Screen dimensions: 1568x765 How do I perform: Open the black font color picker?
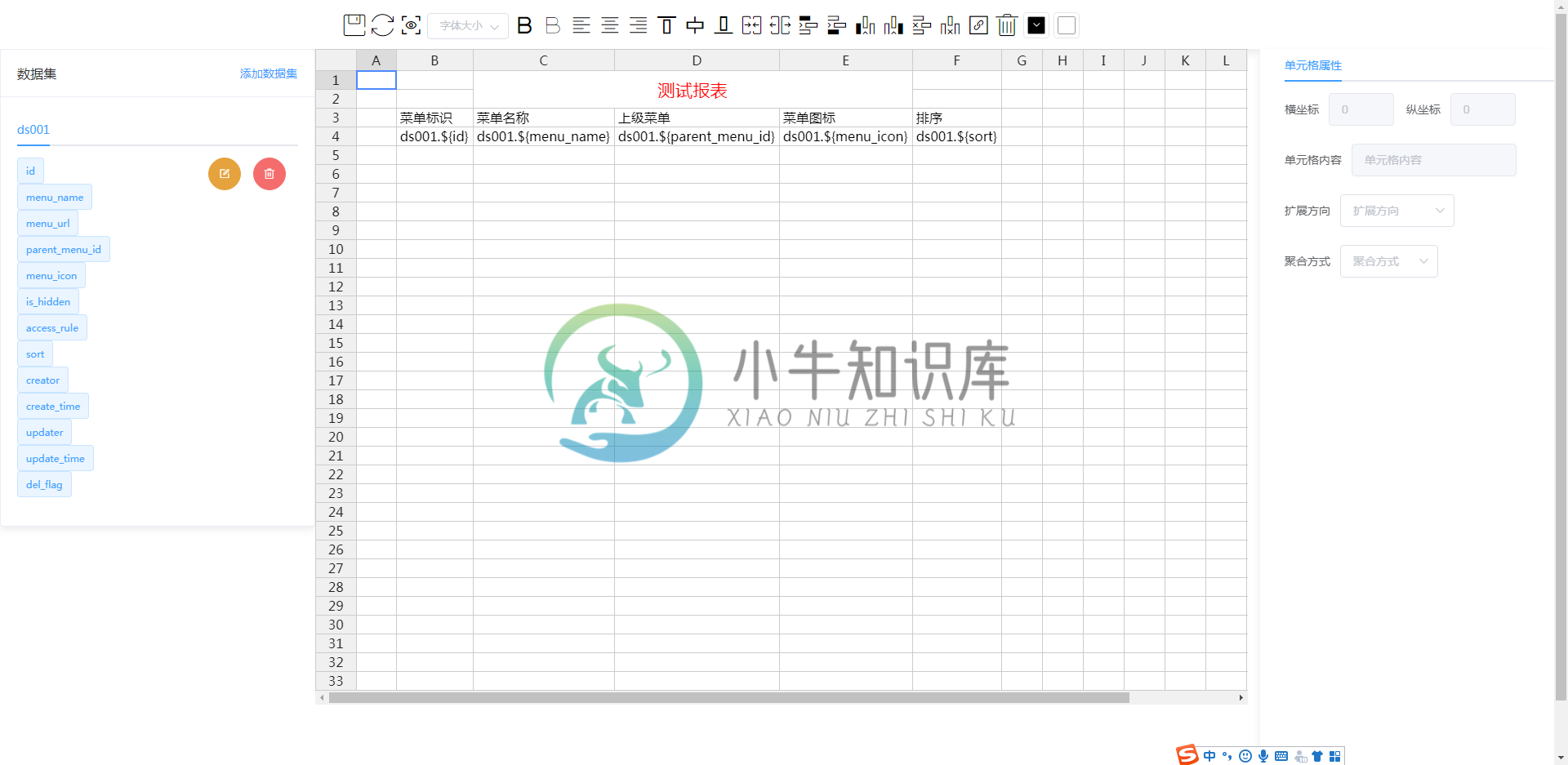(x=1036, y=25)
